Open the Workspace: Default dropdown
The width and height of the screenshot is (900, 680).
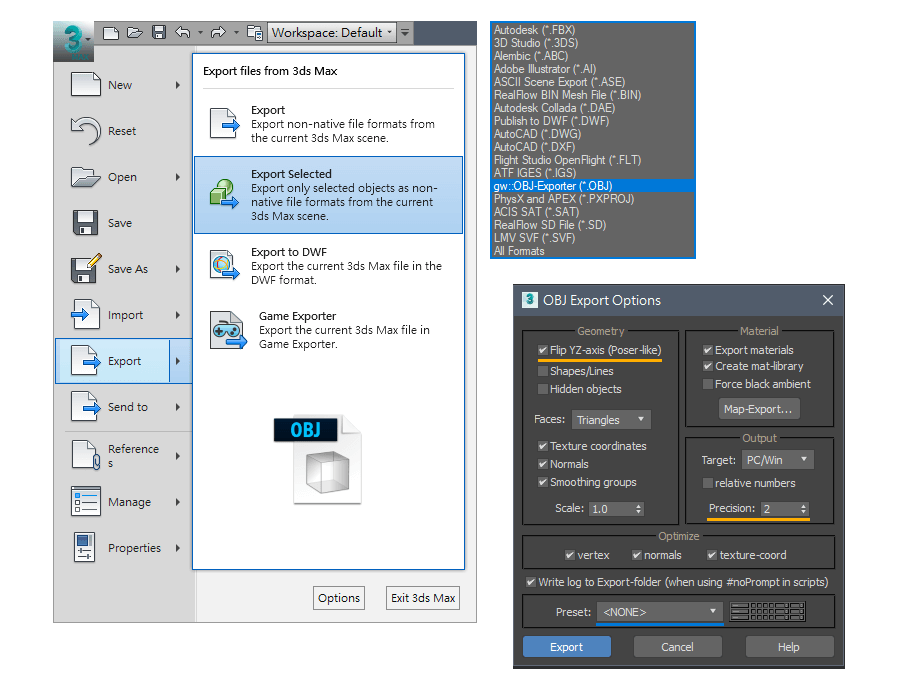[x=332, y=33]
